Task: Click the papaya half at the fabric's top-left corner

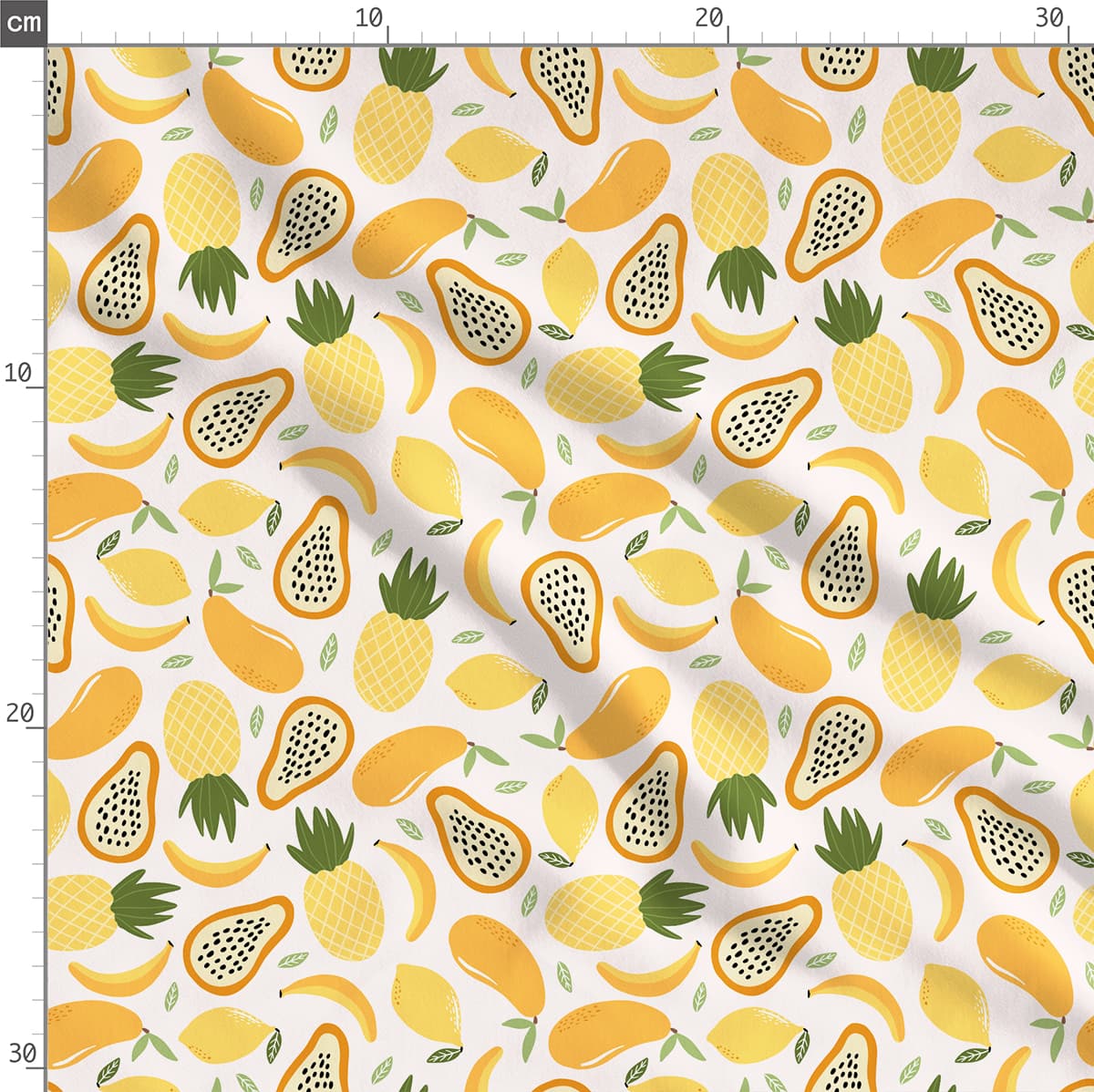Action: click(59, 91)
